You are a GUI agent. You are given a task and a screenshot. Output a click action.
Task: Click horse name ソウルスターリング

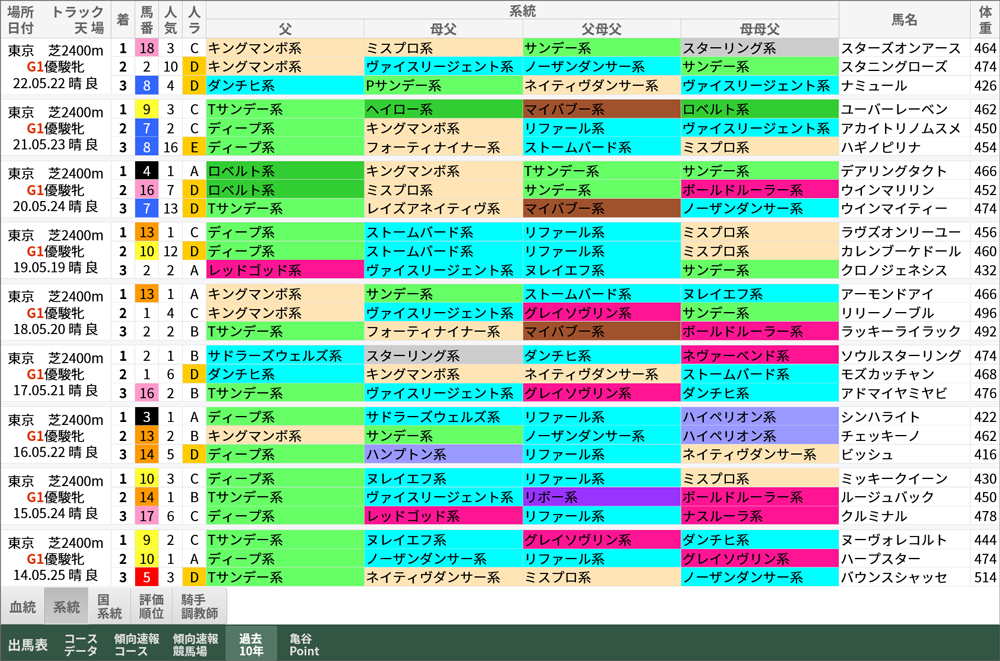point(901,355)
